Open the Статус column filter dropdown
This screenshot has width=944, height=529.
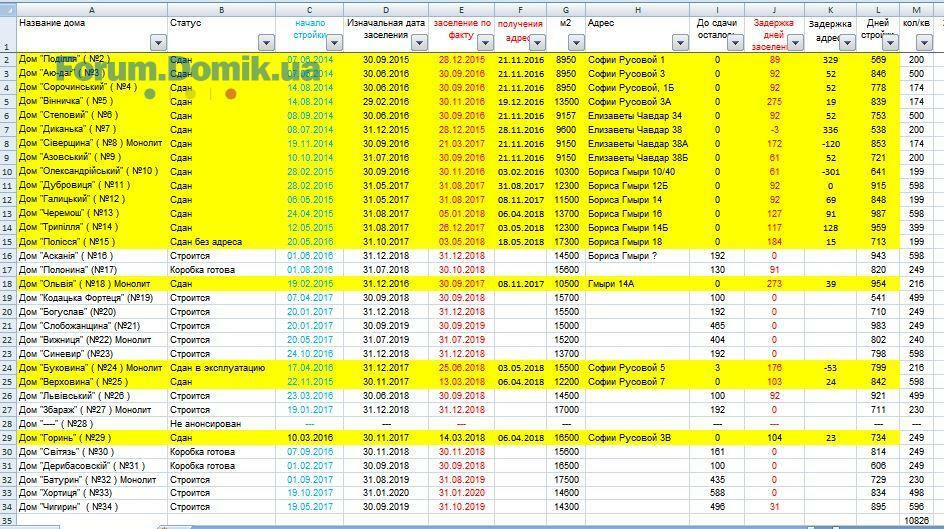[x=266, y=43]
